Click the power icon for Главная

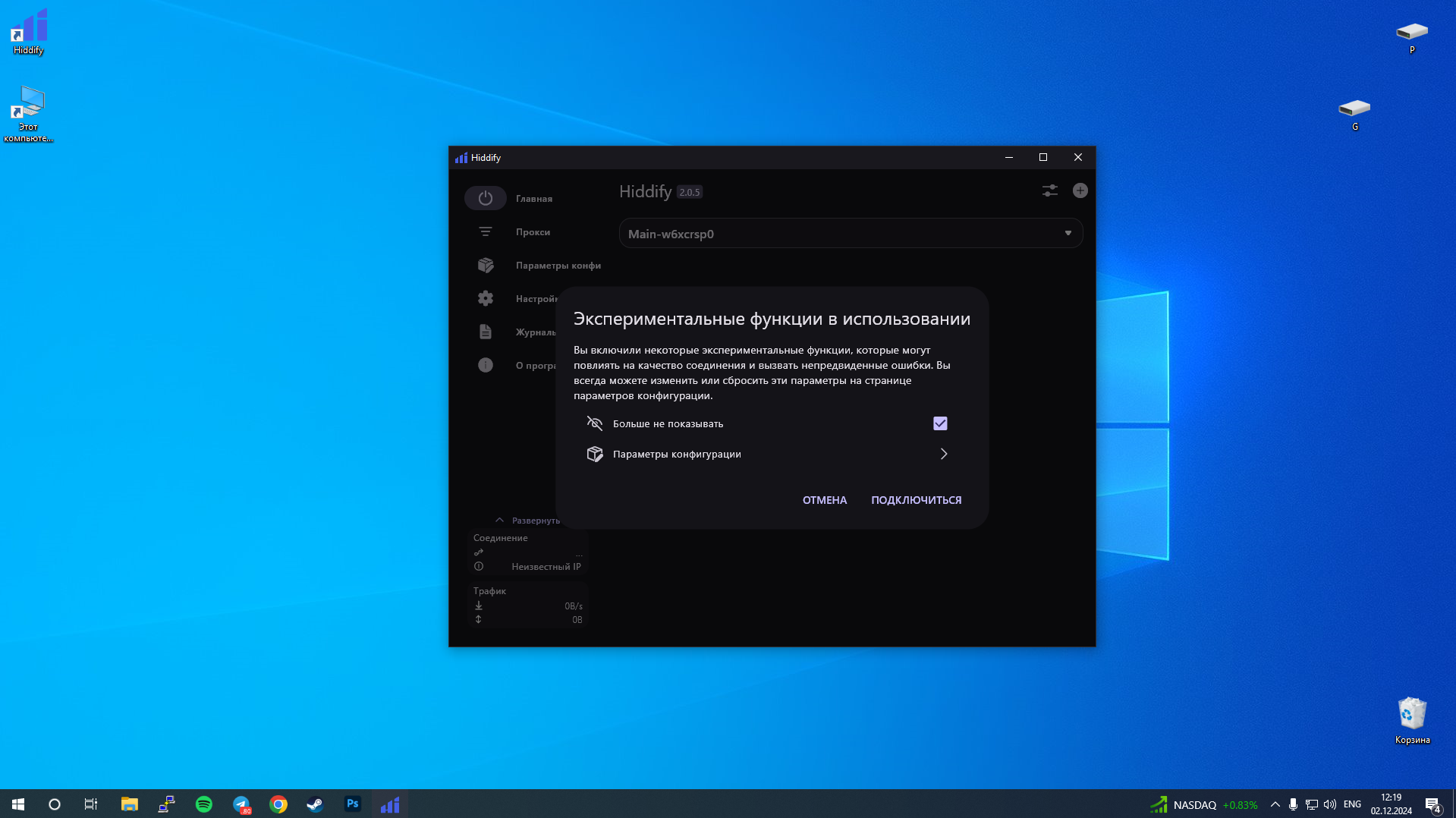click(x=486, y=198)
